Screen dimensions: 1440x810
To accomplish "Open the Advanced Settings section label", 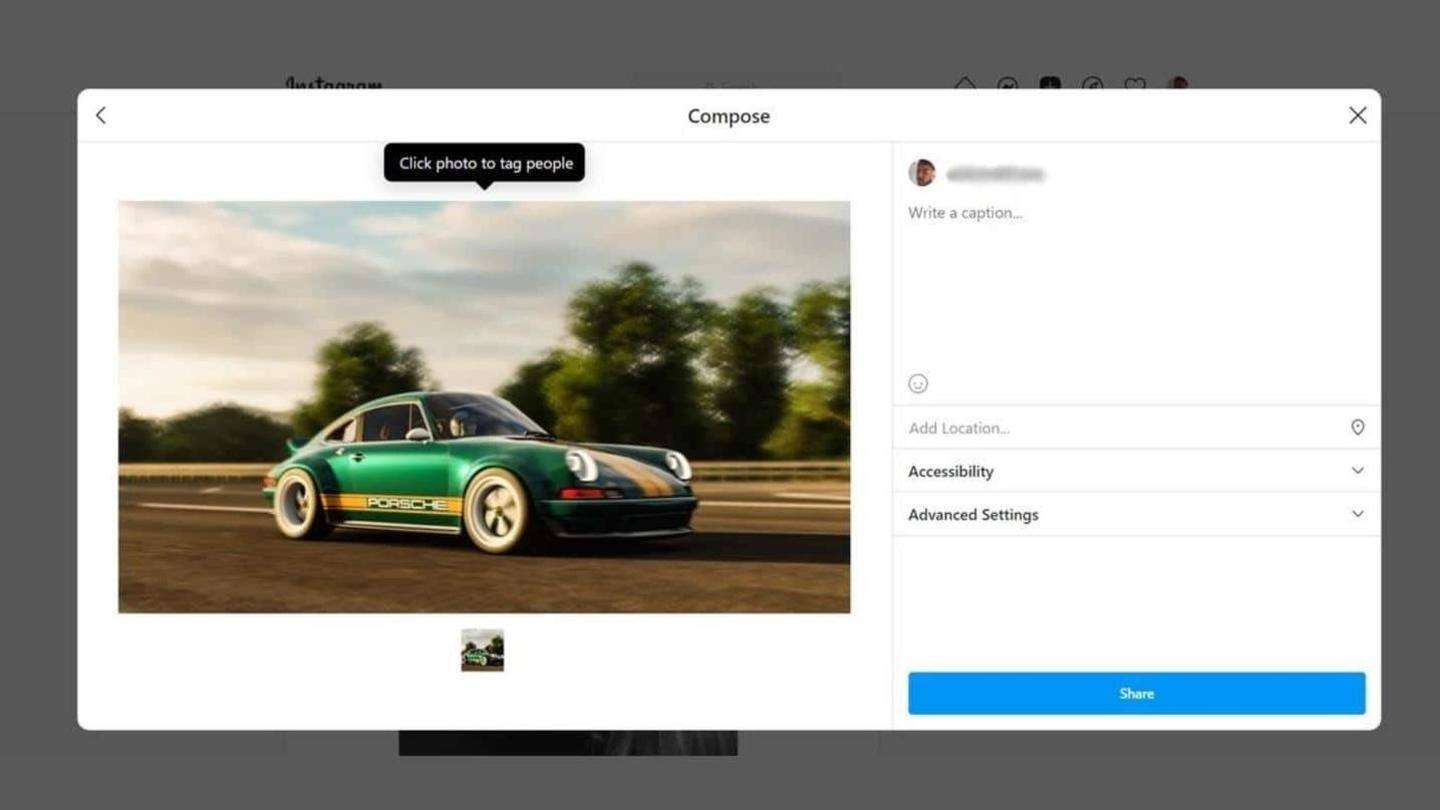I will coord(973,515).
